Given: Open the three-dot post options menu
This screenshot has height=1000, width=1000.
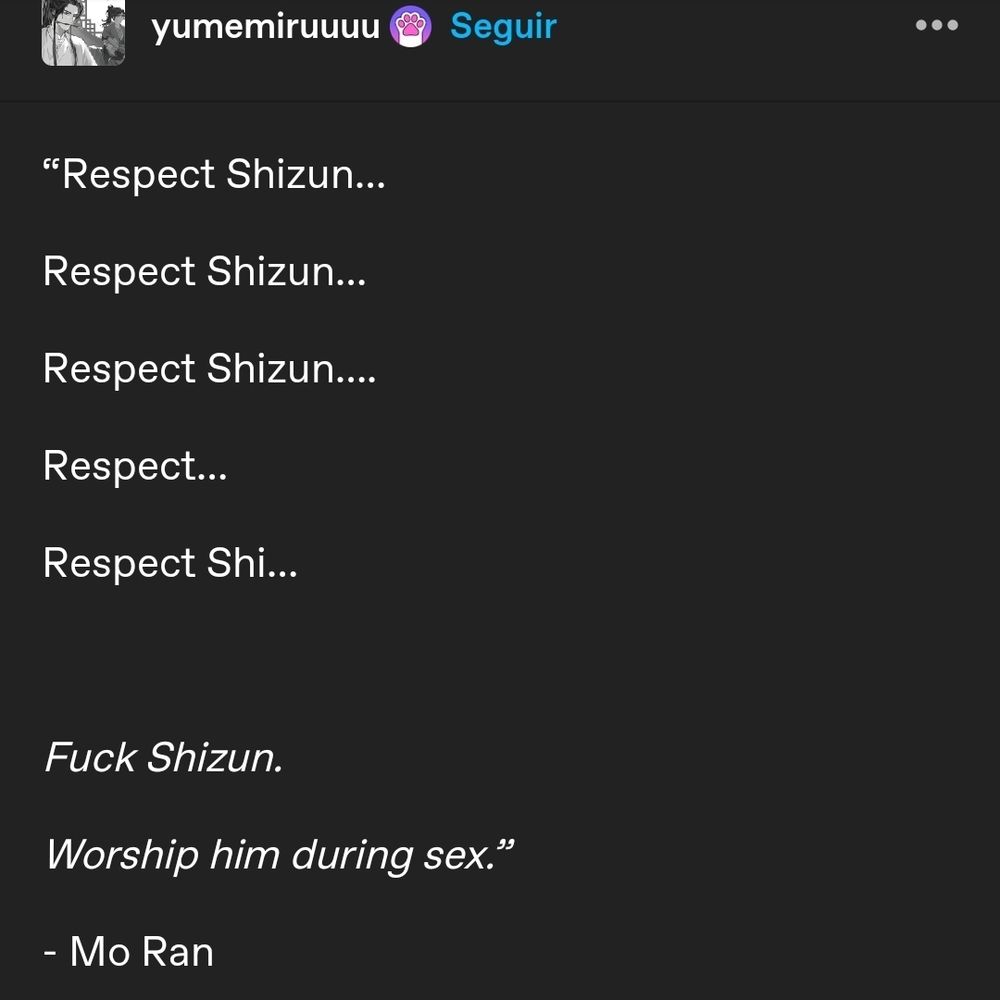Looking at the screenshot, I should 936,25.
